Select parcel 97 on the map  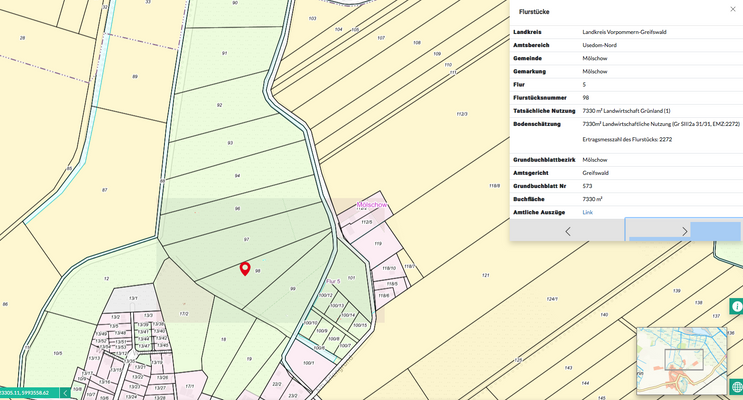tap(247, 240)
